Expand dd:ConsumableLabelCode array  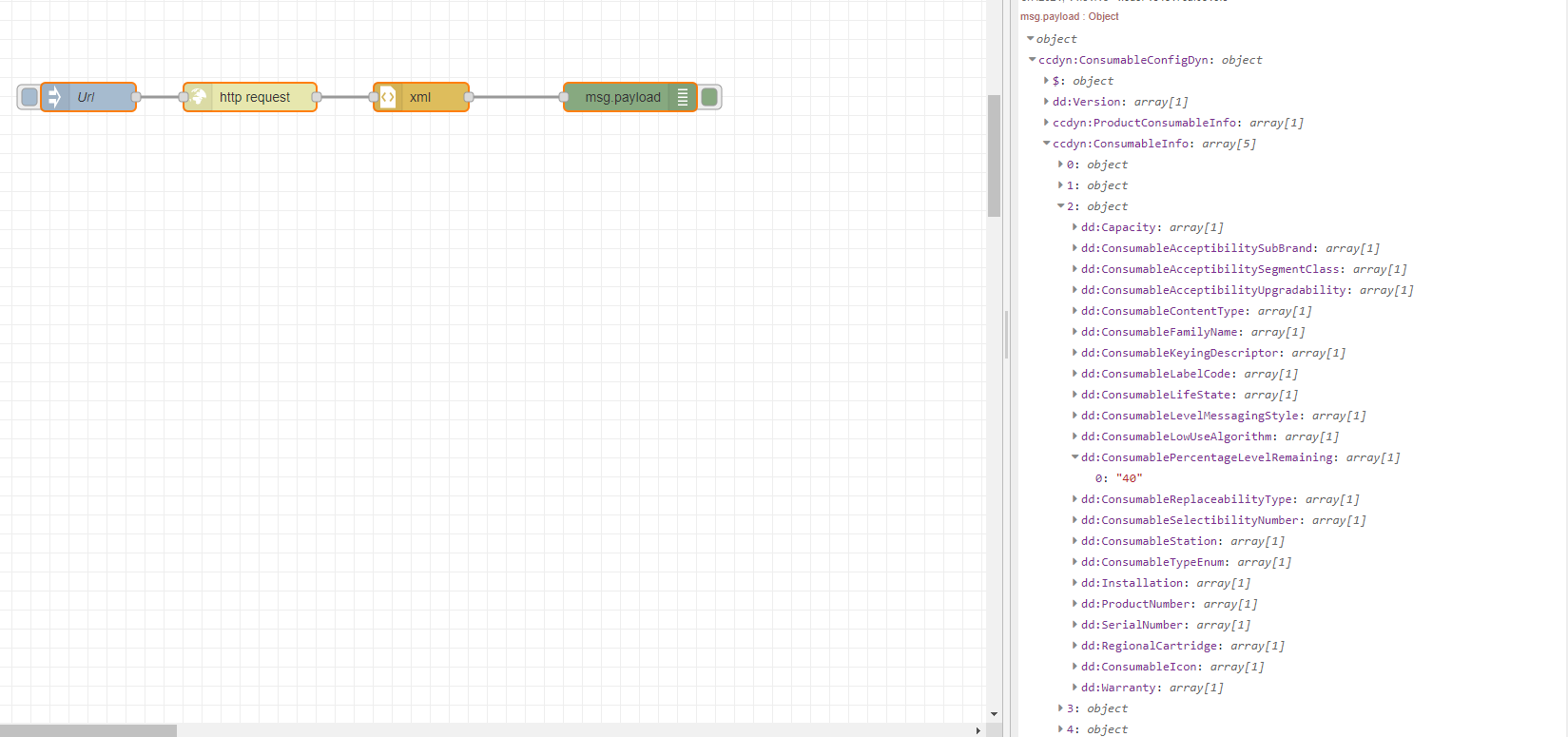pyautogui.click(x=1075, y=374)
